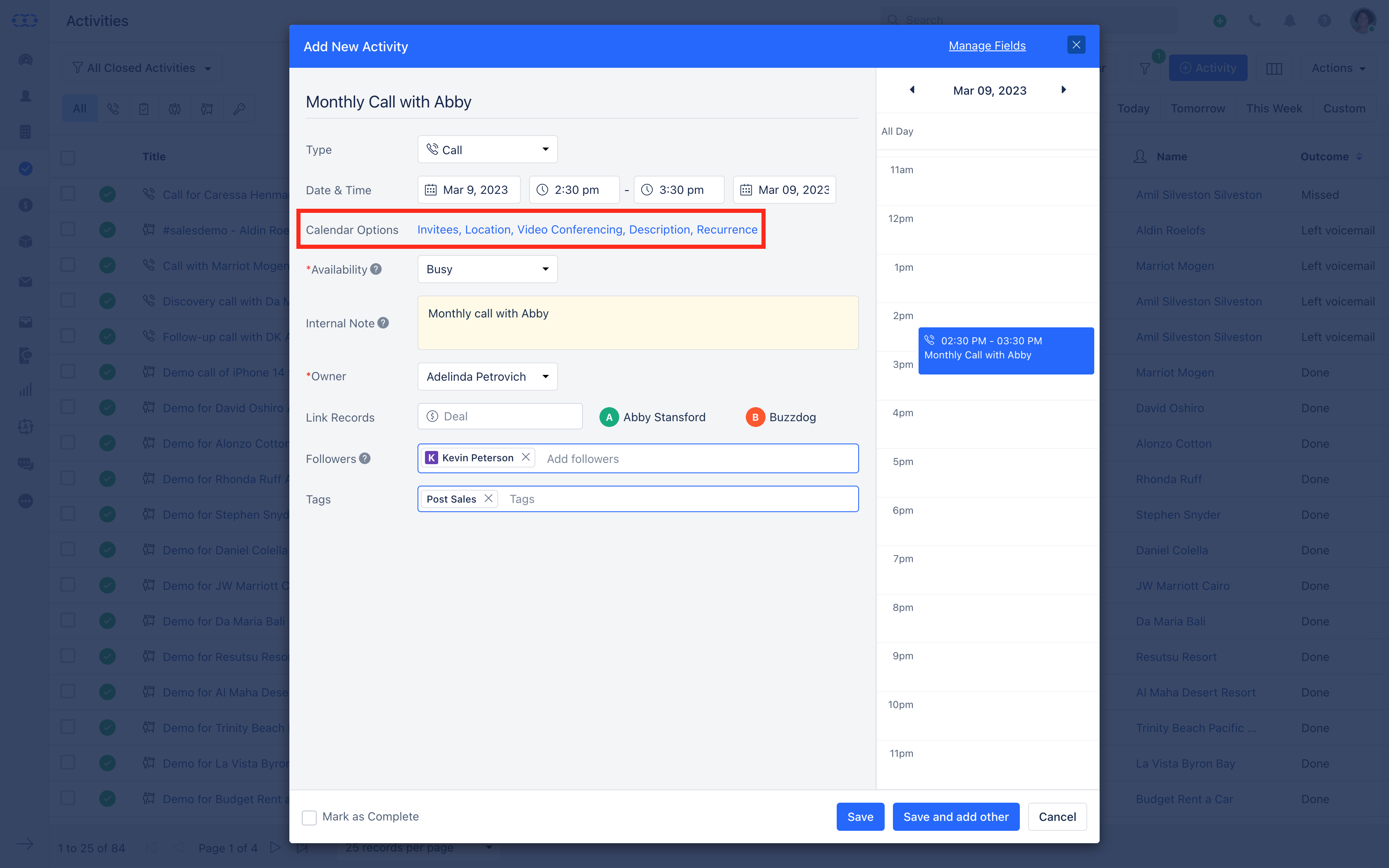Expand the left sidebar with arrow icon
Image resolution: width=1389 pixels, height=868 pixels.
point(25,844)
